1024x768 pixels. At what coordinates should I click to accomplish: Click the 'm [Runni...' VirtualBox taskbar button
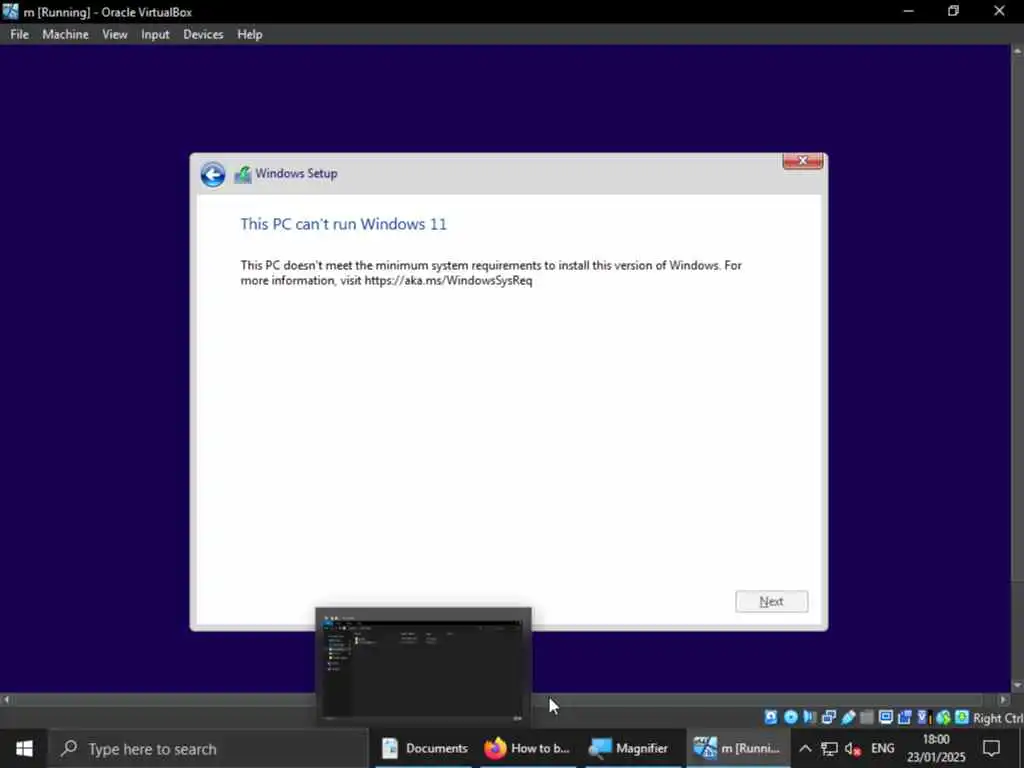737,748
